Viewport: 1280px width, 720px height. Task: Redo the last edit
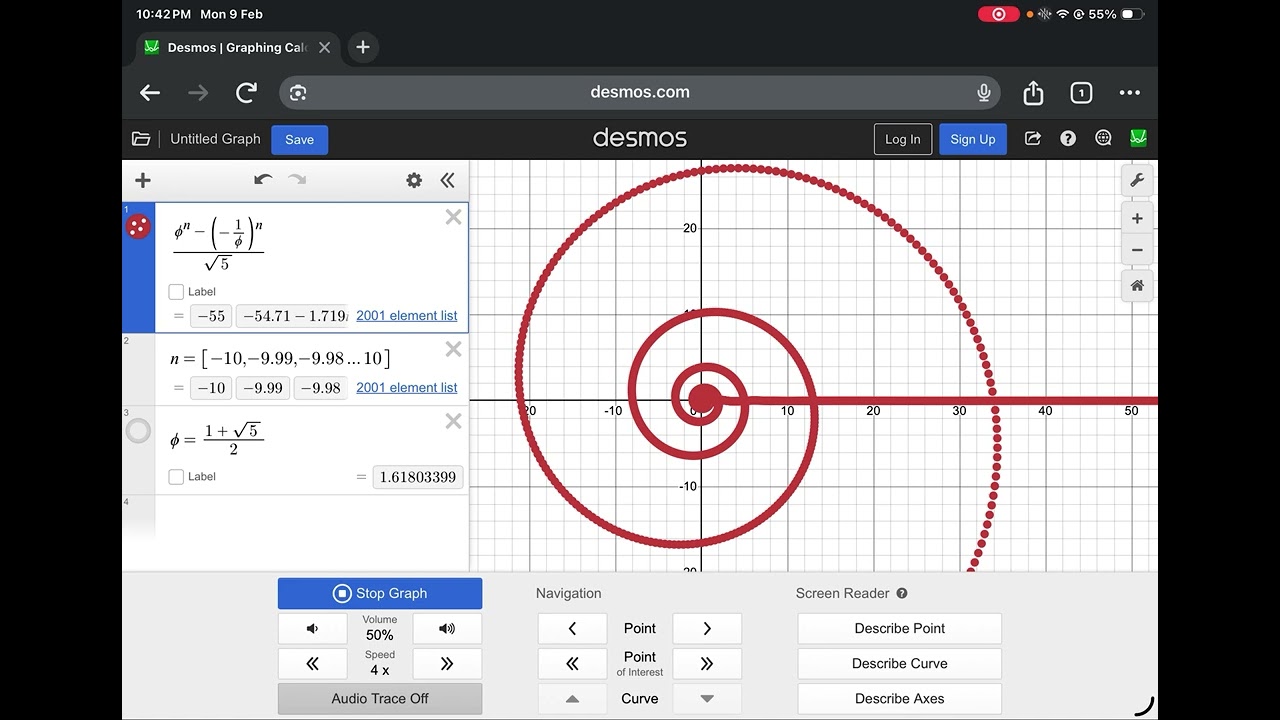coord(297,180)
